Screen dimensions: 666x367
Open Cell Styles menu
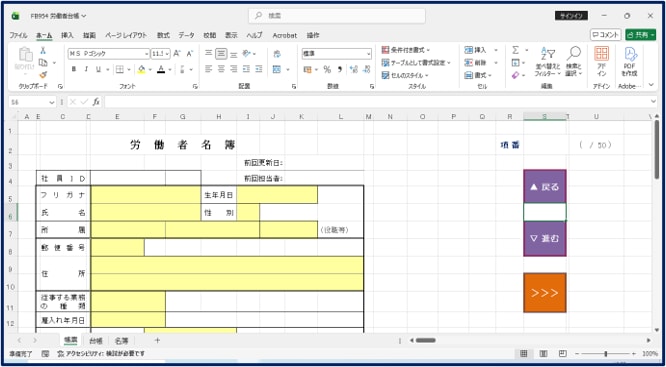[405, 76]
